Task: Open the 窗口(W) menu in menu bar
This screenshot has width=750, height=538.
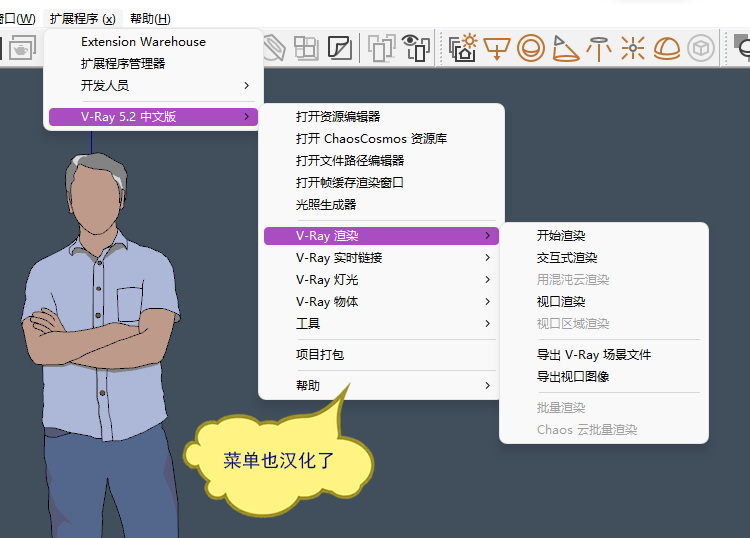Action: (18, 19)
